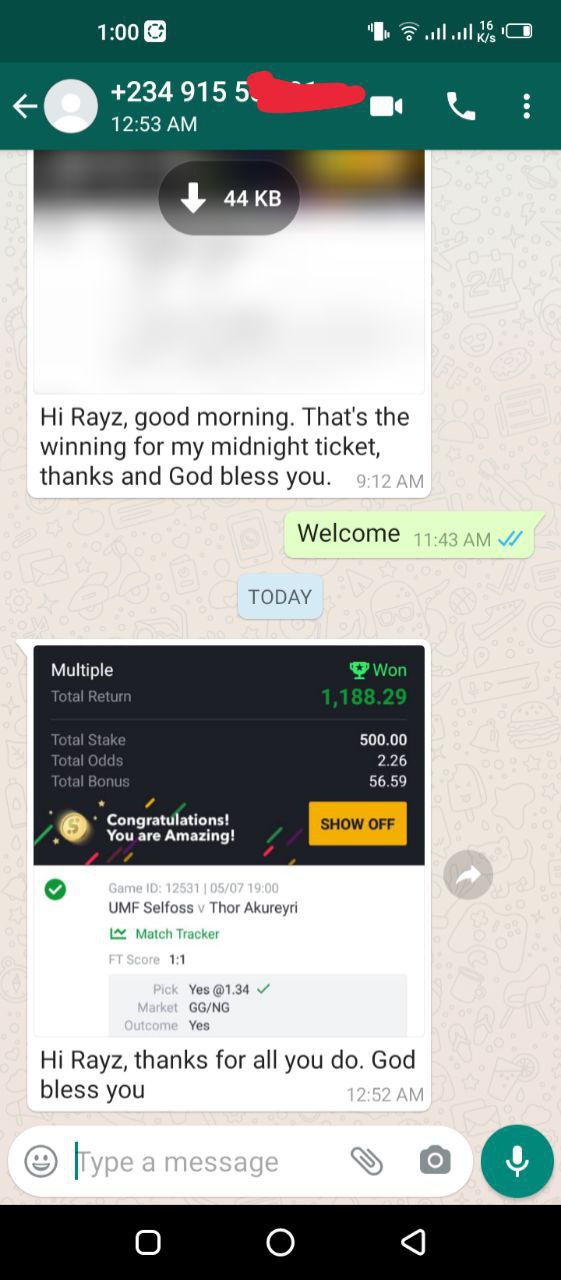This screenshot has height=1280, width=561.
Task: Tap Android home navigation circle button
Action: [x=280, y=1242]
